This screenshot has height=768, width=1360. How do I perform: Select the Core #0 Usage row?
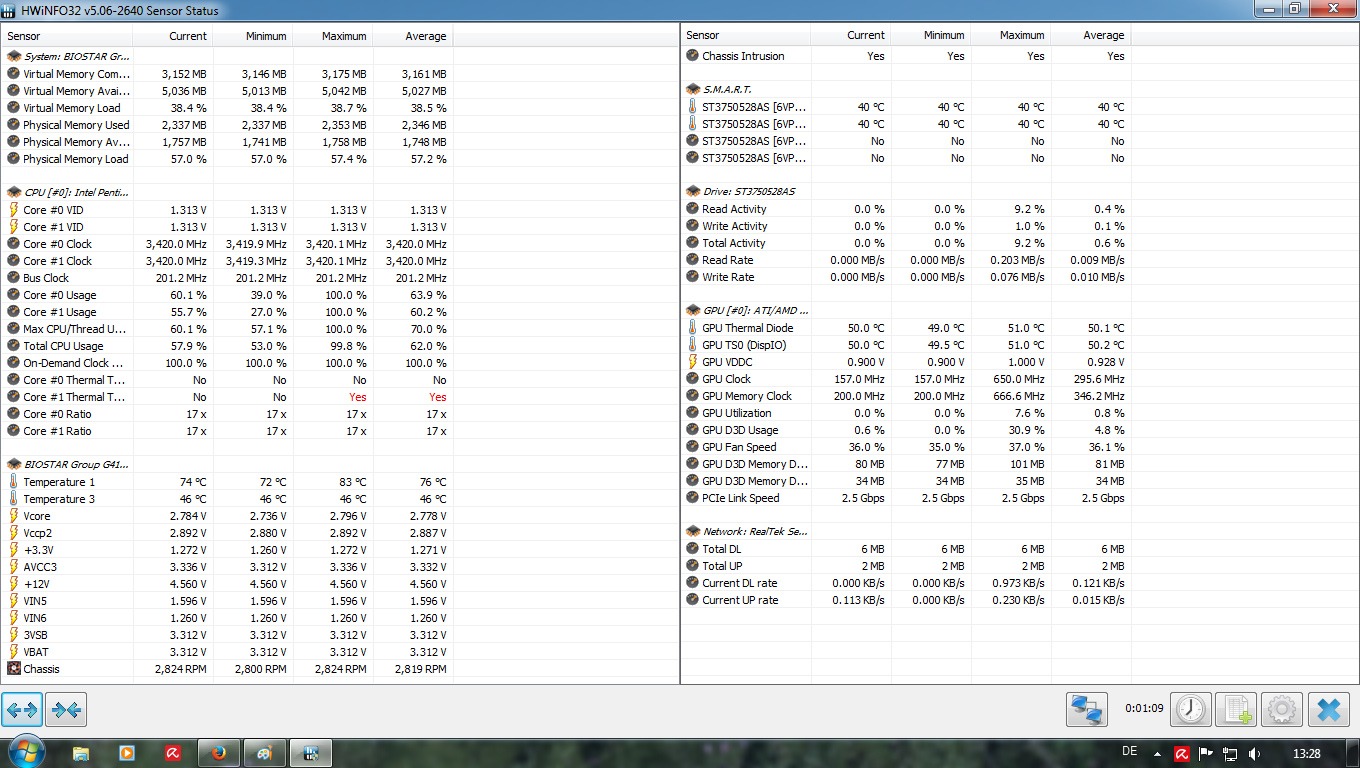pos(227,295)
